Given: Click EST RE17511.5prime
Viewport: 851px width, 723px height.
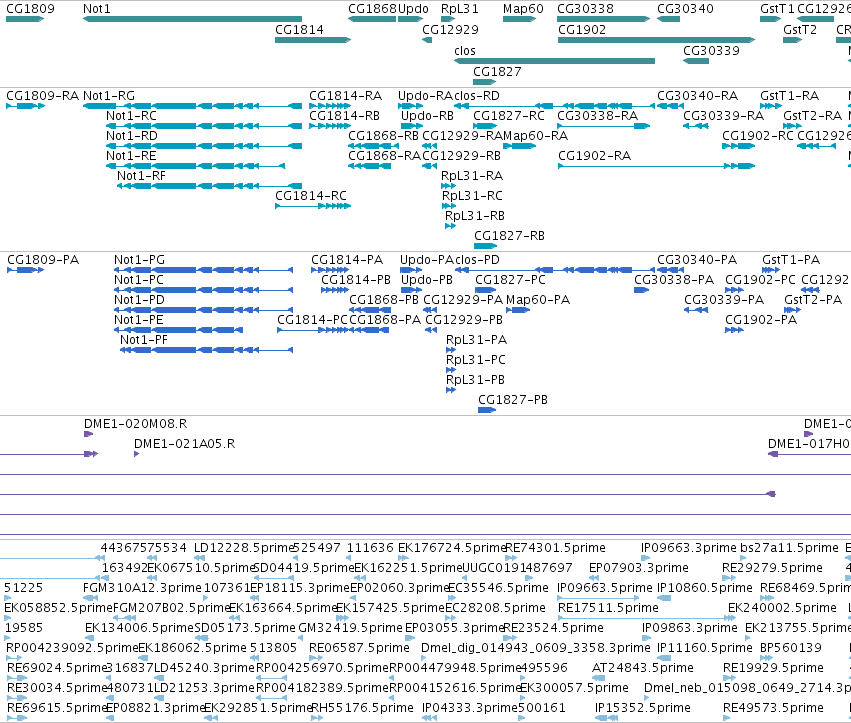Looking at the screenshot, I should 647,618.
